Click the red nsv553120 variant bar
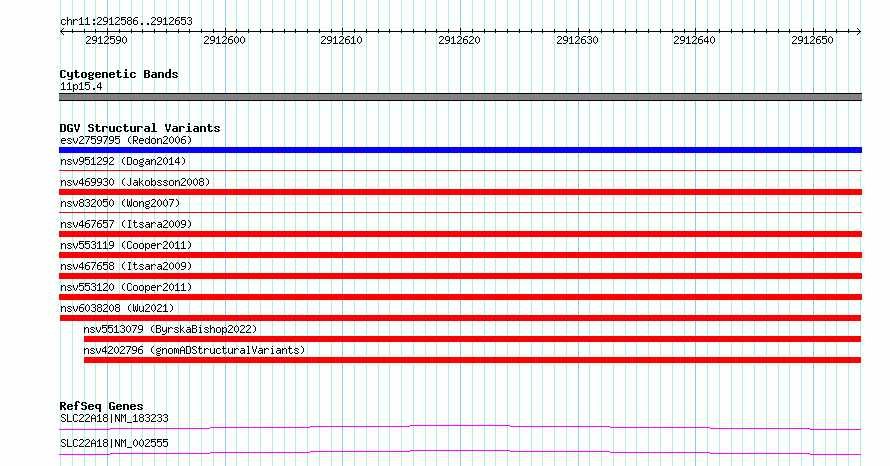This screenshot has width=890, height=466. pyautogui.click(x=460, y=297)
